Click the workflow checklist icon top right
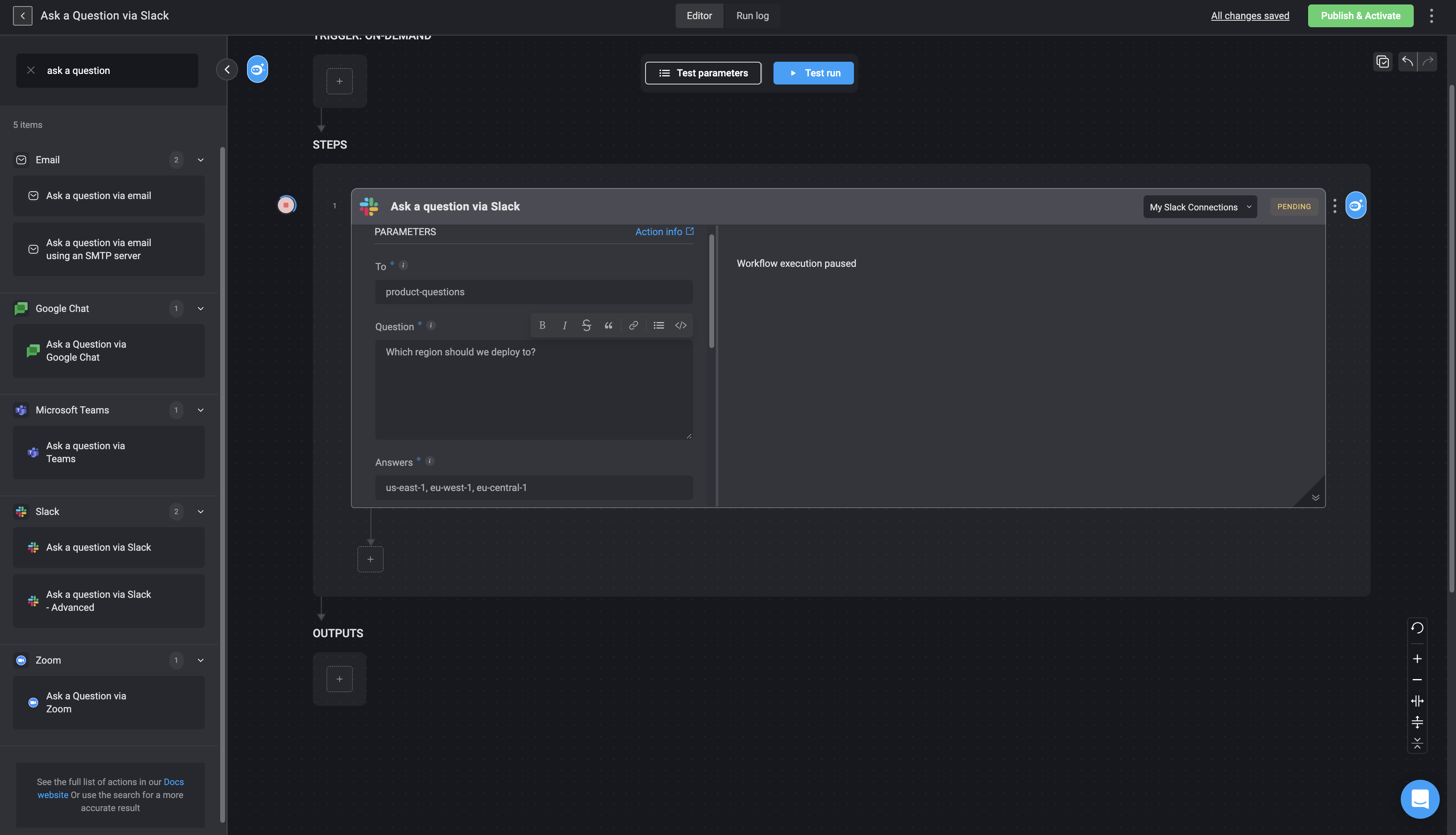Image resolution: width=1456 pixels, height=835 pixels. [x=1382, y=61]
